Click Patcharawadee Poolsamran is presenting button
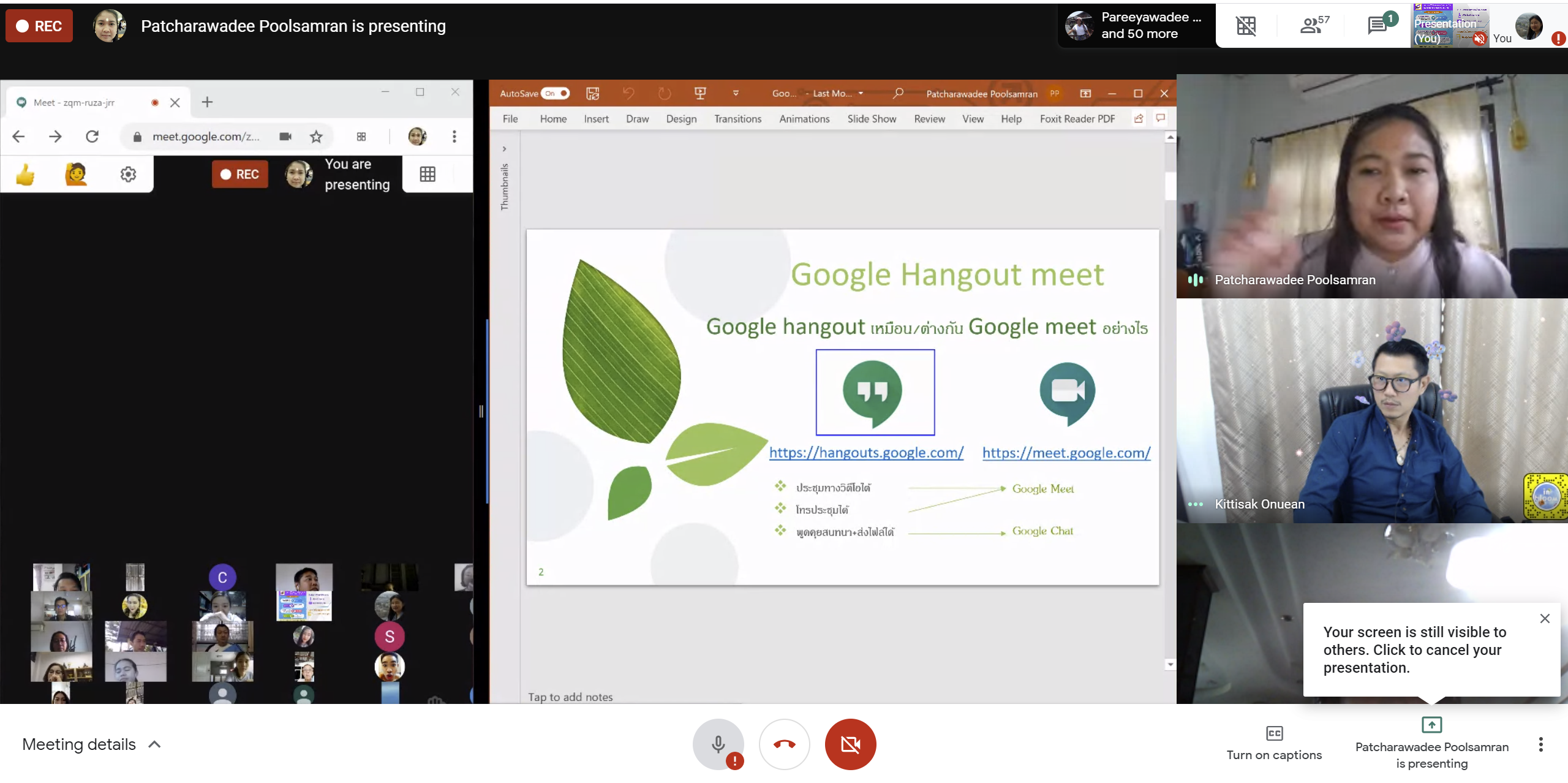 coord(1431,743)
